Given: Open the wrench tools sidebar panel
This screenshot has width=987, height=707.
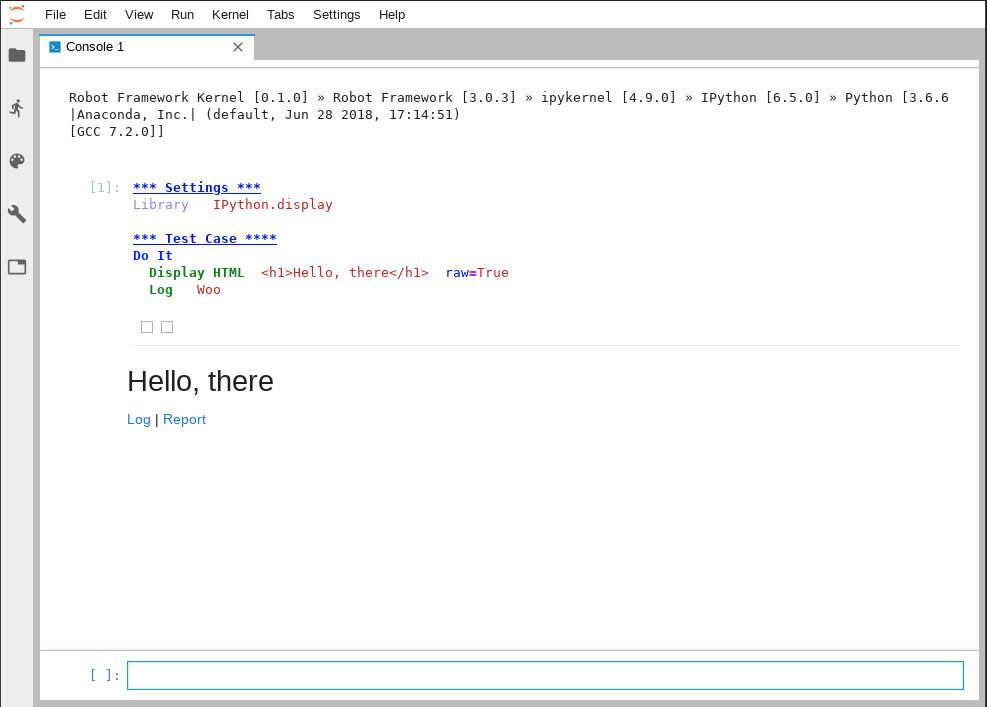Looking at the screenshot, I should [x=17, y=214].
